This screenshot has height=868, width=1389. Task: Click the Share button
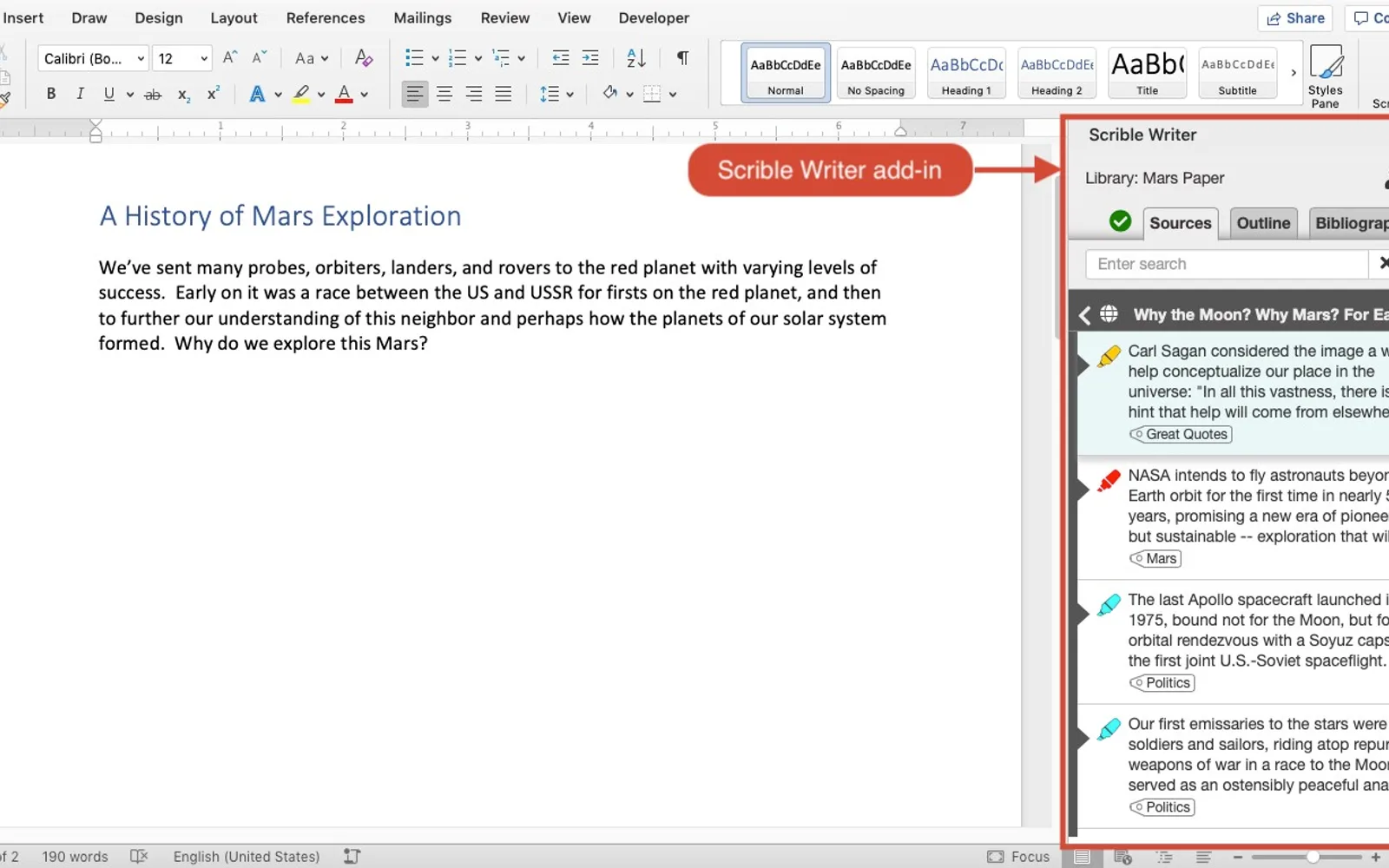point(1295,18)
